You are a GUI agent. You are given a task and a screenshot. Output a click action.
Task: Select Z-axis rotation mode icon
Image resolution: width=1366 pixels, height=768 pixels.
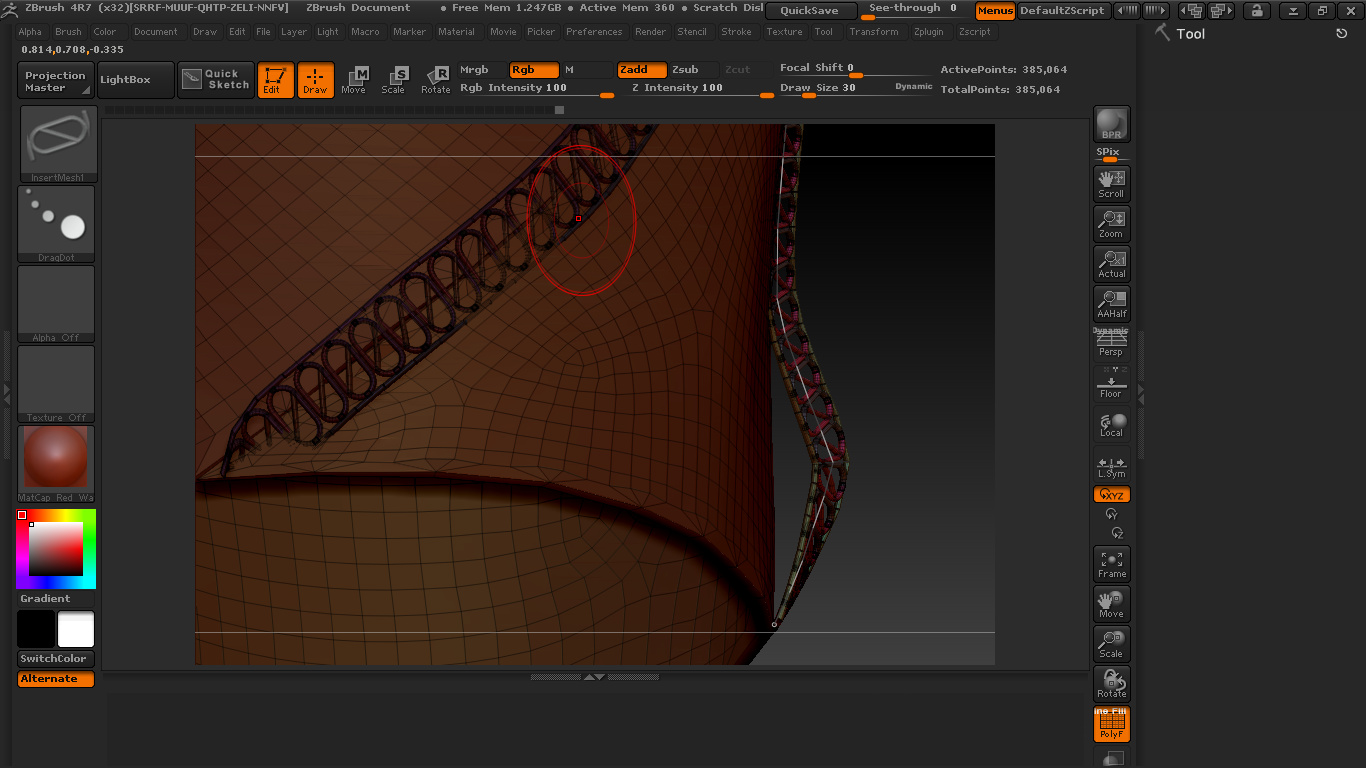pos(1117,533)
